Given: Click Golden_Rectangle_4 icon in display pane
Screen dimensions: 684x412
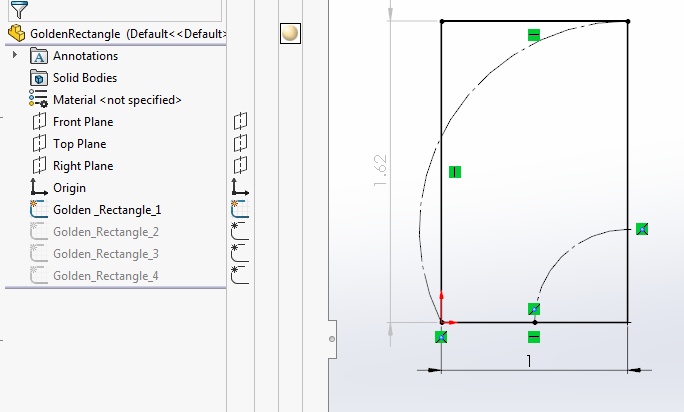Looking at the screenshot, I should coord(240,275).
